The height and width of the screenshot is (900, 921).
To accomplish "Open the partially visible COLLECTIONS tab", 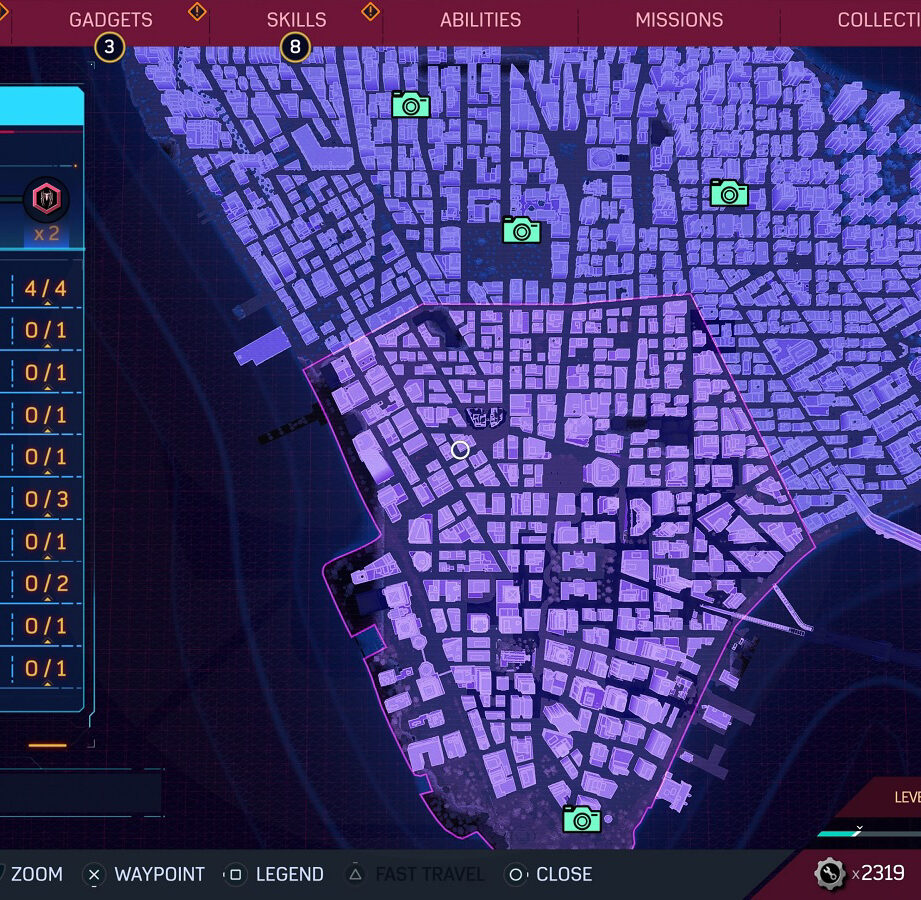I will pos(879,20).
